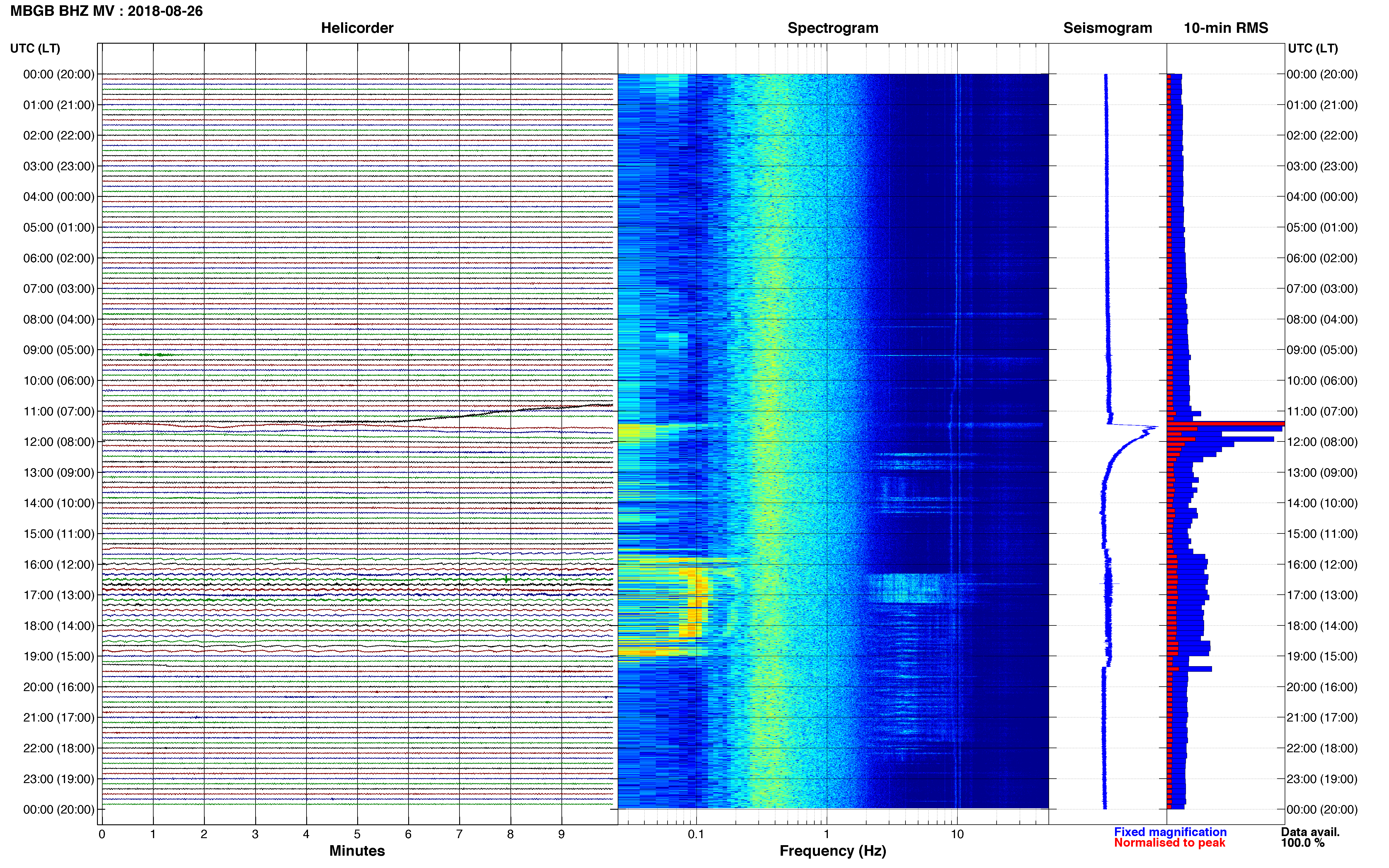This screenshot has width=1389, height=868.
Task: Click frequency tick label '10' under Spectrogram
Action: point(957,834)
